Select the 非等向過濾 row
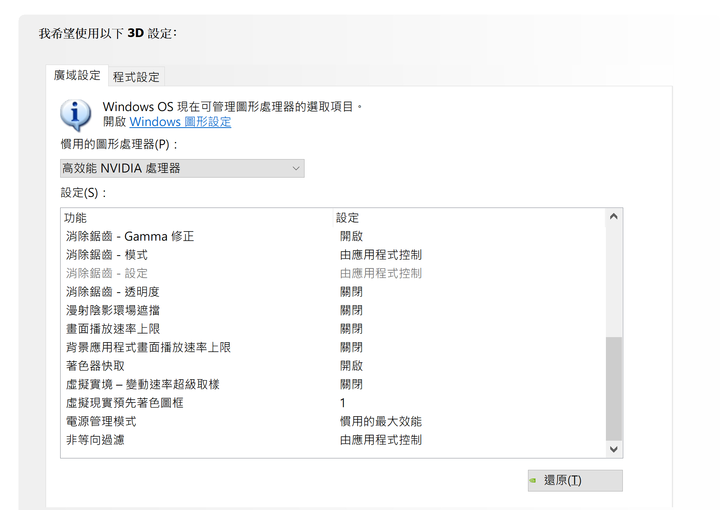Screen dimensions: 720x510 coord(333,440)
